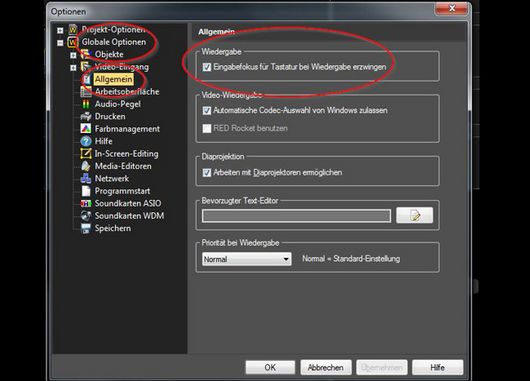
Task: Open Drucken options page
Action: 110,117
